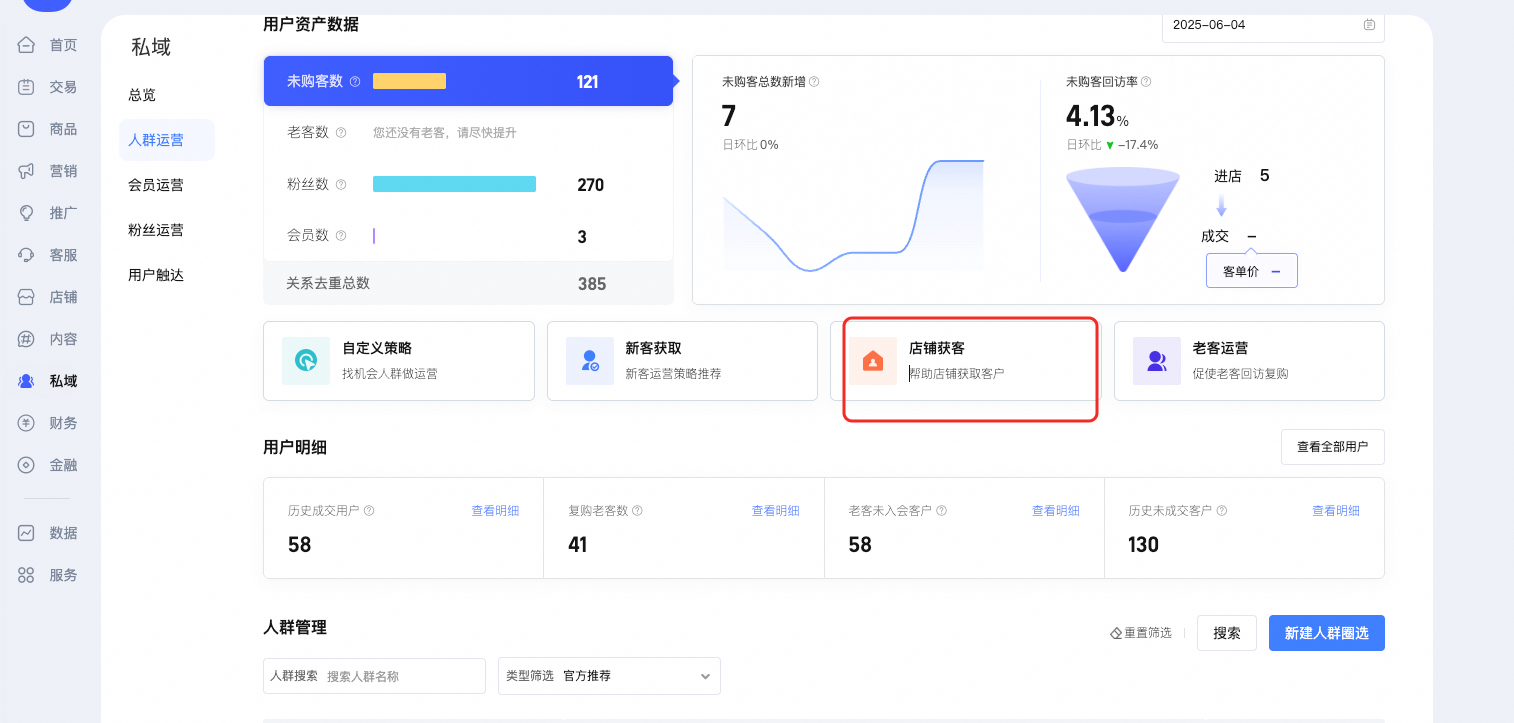
Task: Open the 财务 yen icon
Action: point(26,423)
